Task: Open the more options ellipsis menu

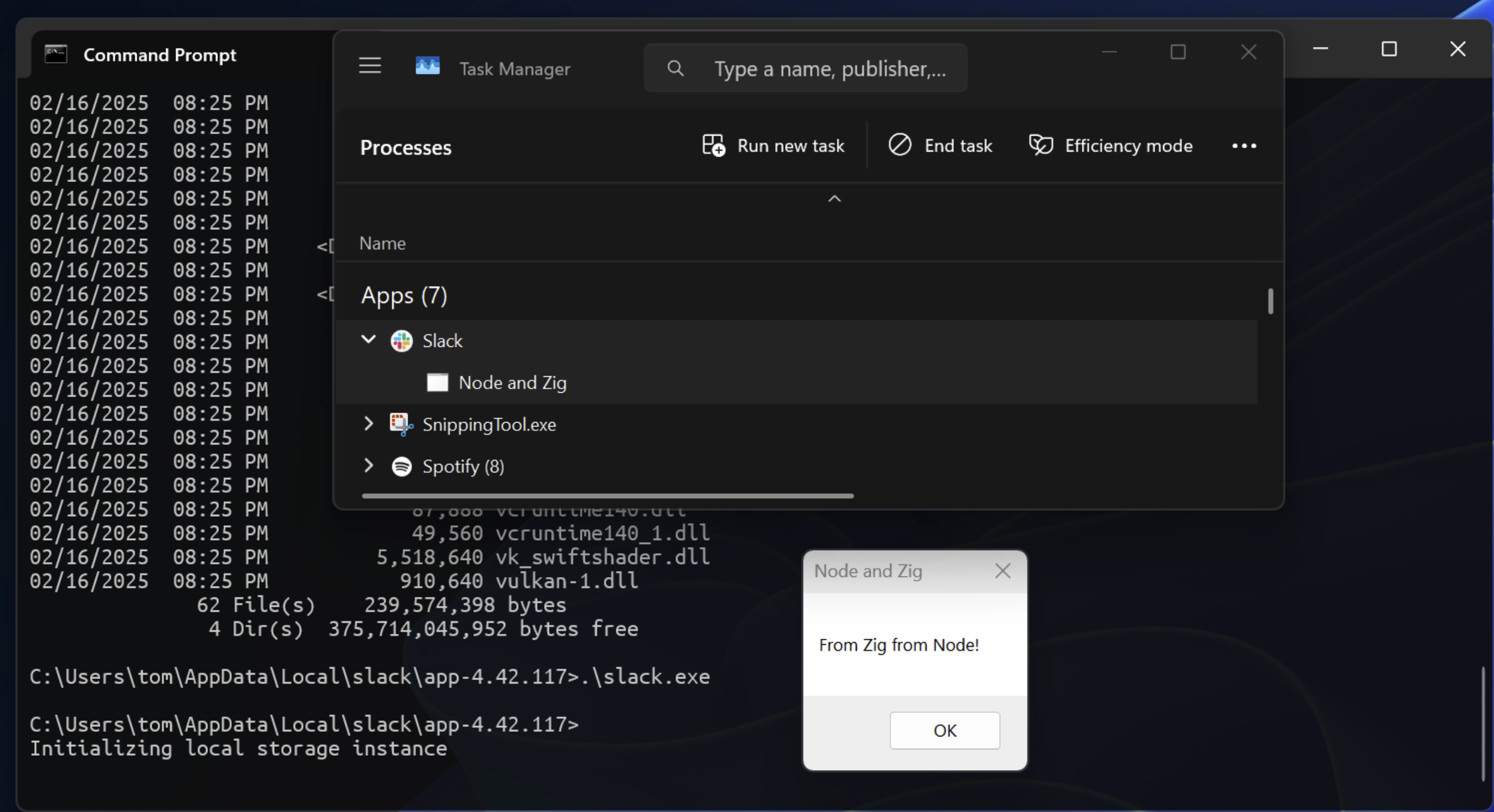Action: 1244,146
